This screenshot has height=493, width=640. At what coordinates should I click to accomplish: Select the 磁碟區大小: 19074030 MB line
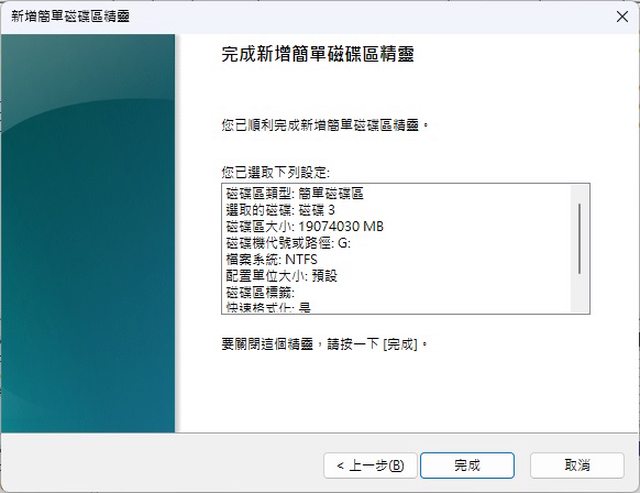(x=305, y=227)
